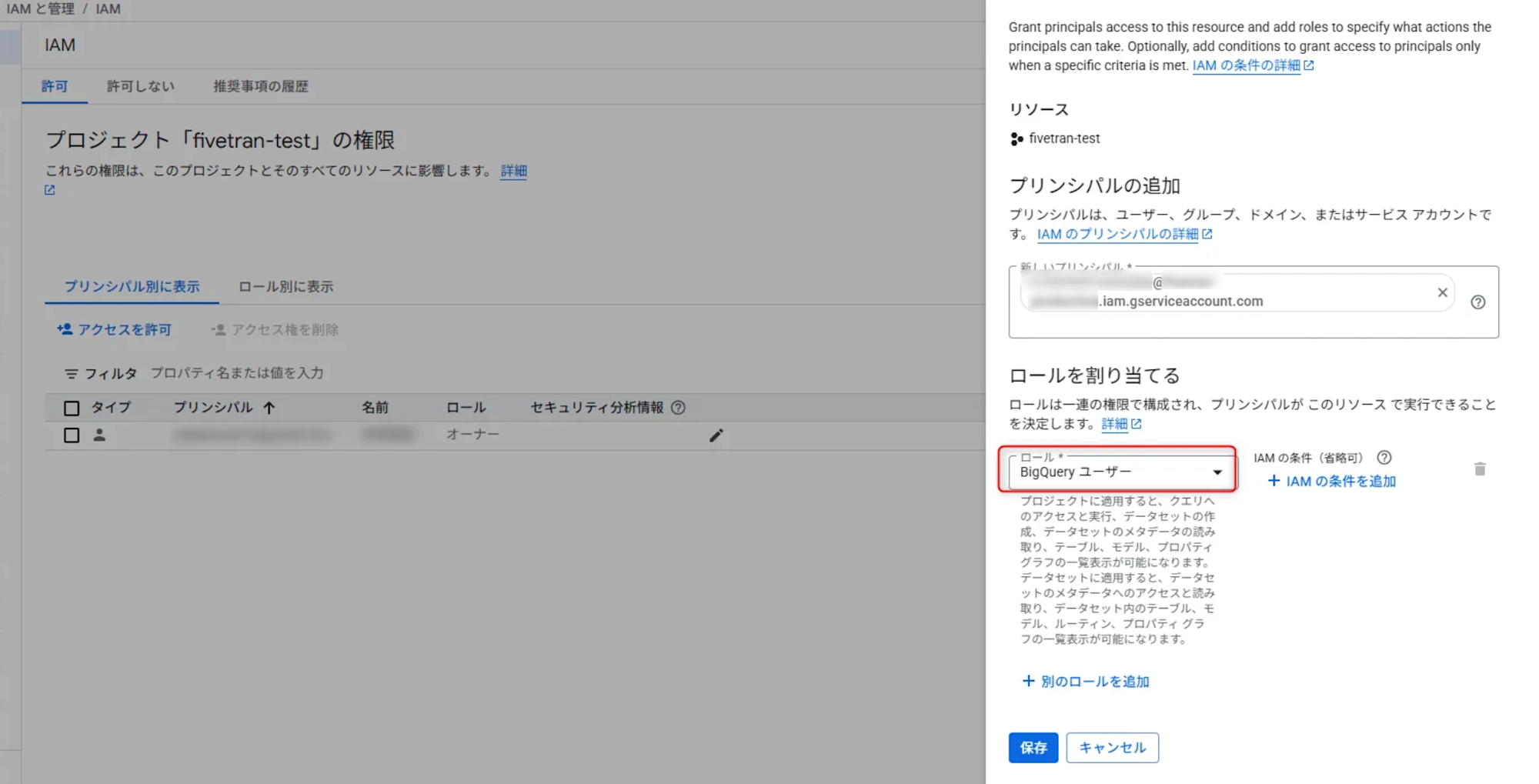Click the 保存 button
This screenshot has height=784, width=1539.
tap(1033, 747)
